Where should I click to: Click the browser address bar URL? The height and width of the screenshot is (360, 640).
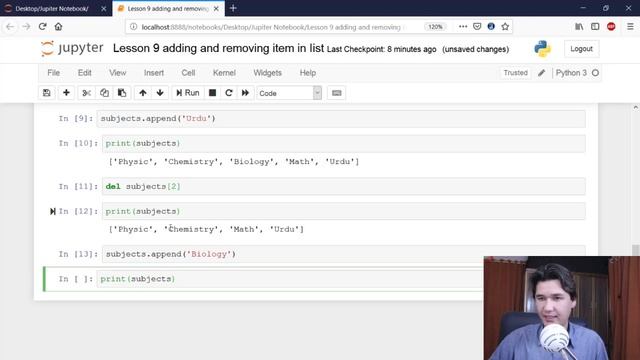(x=271, y=27)
